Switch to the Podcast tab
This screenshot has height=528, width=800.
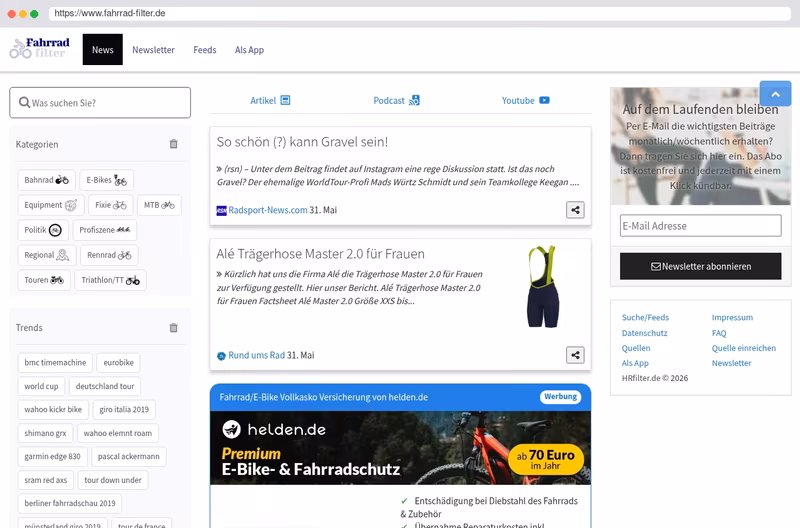tap(396, 100)
